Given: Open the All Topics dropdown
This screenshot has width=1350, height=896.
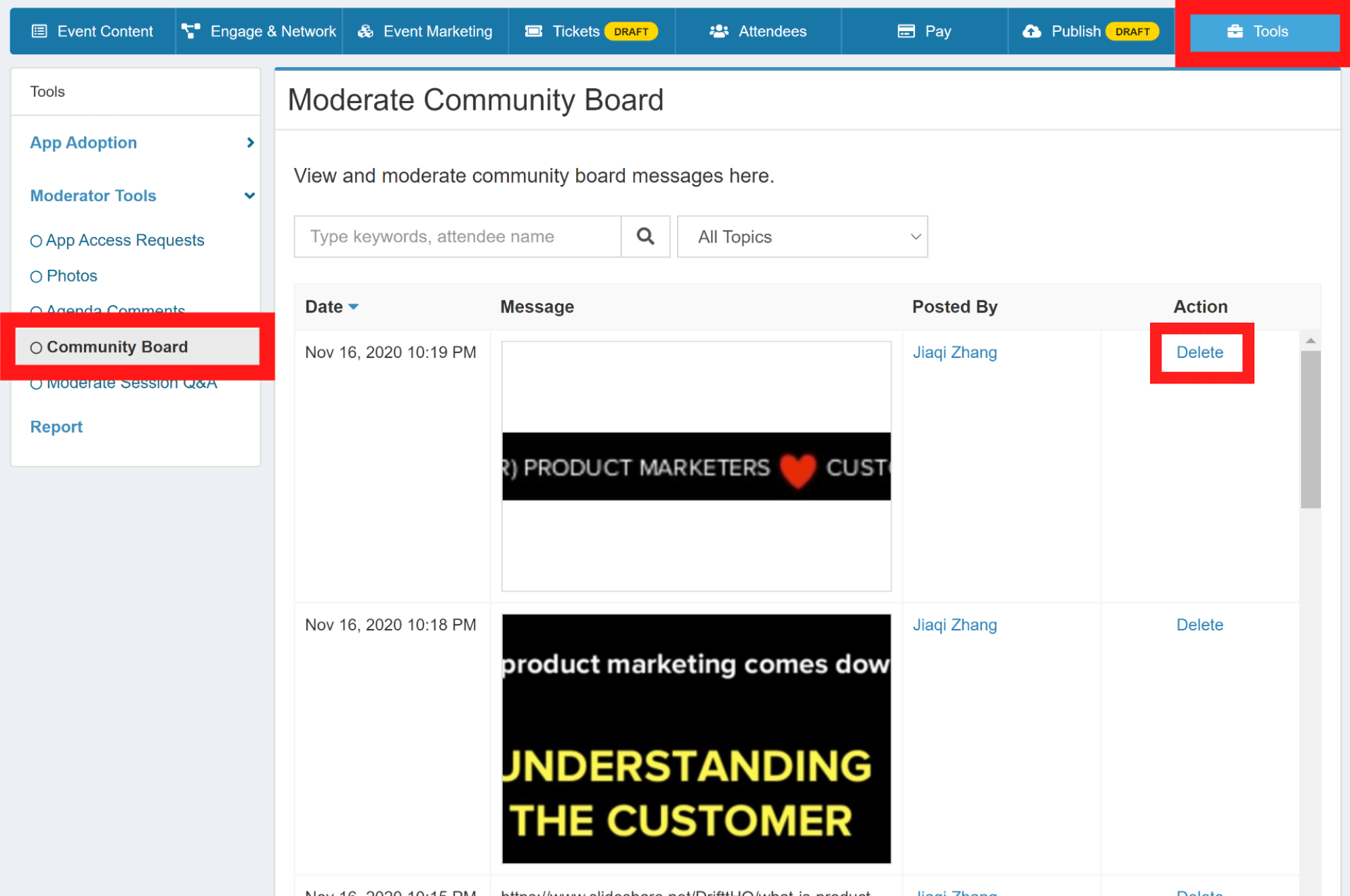Looking at the screenshot, I should (x=802, y=237).
